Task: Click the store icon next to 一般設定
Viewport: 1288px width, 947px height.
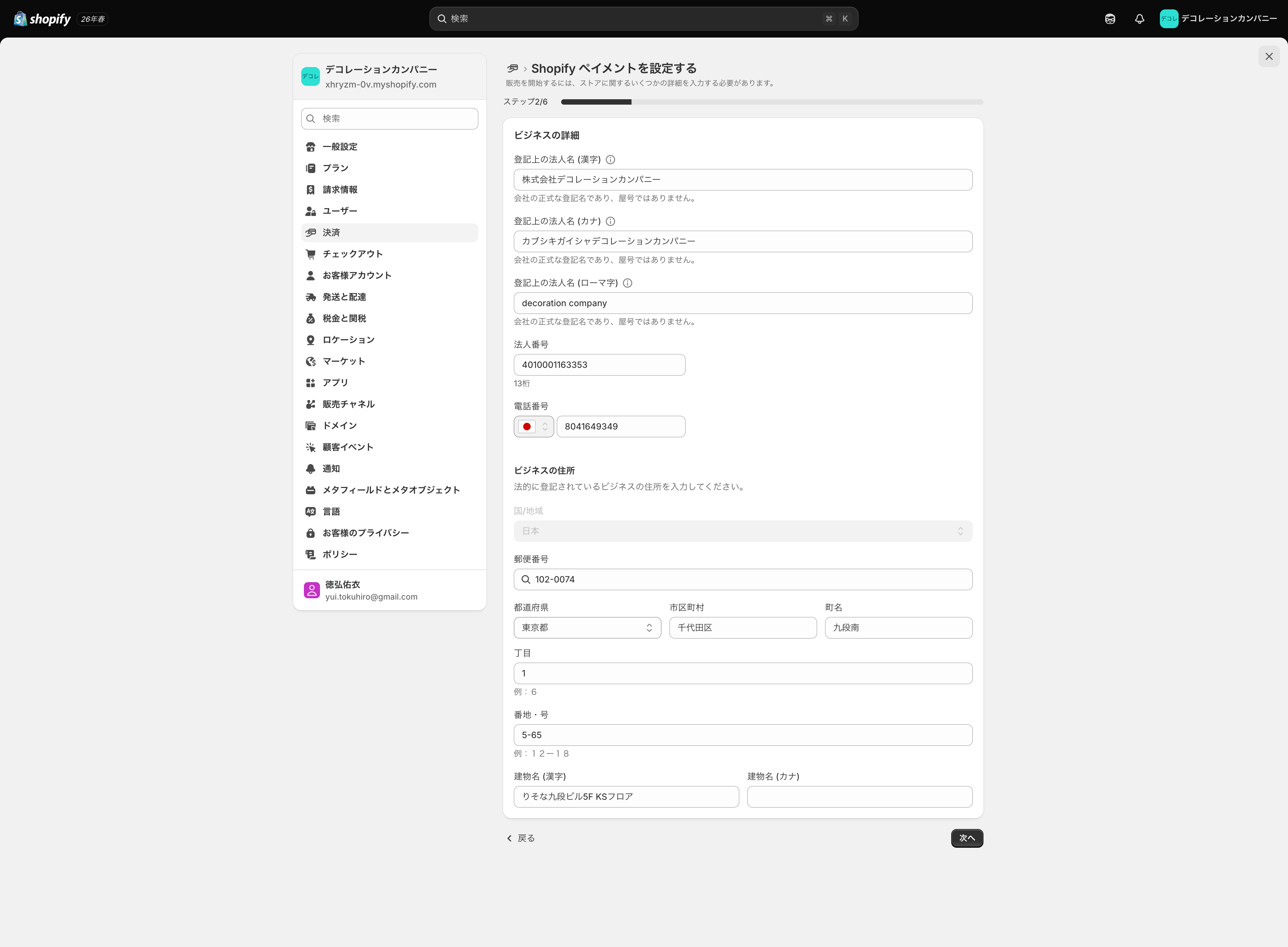Action: [x=311, y=147]
